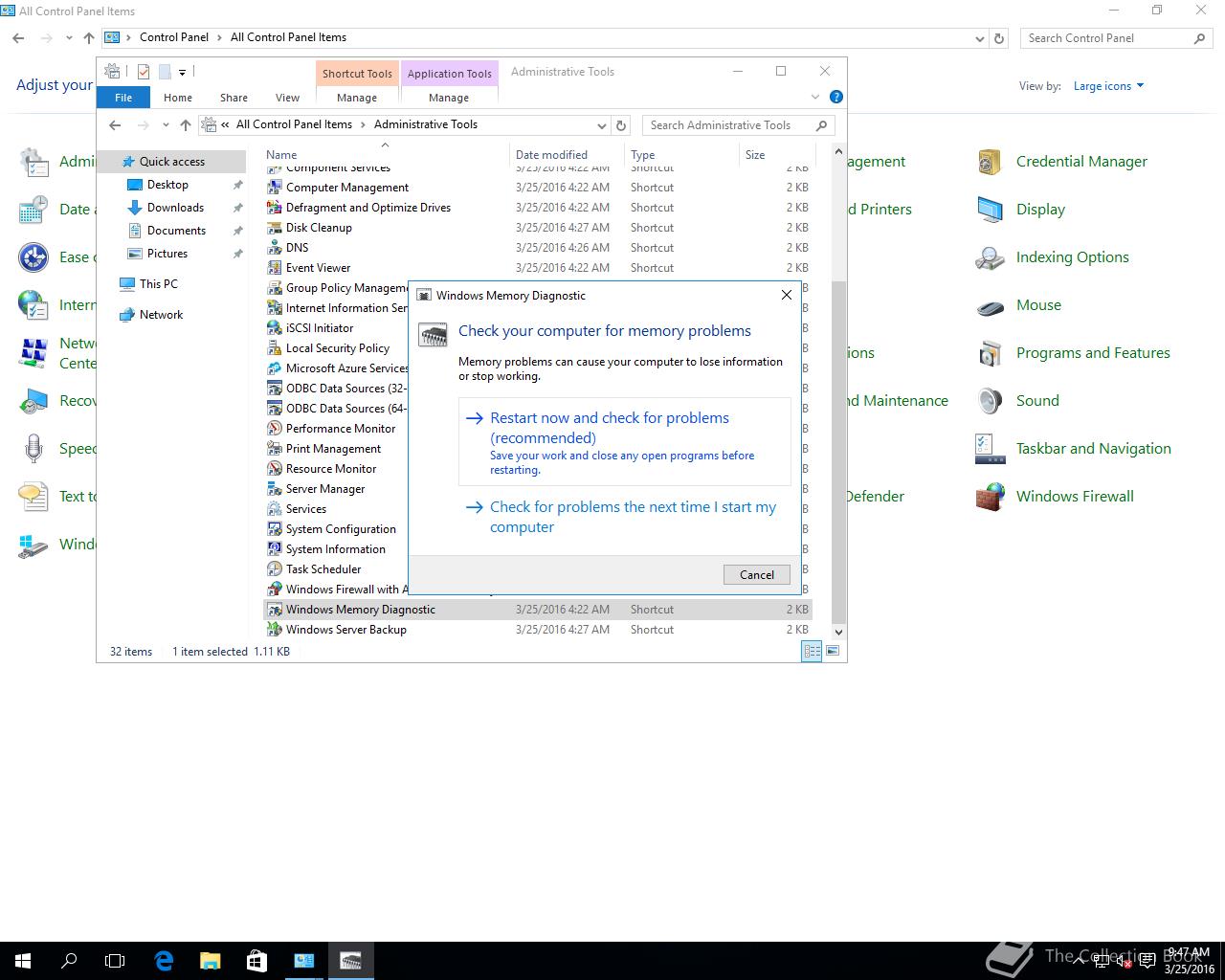Select the System Configuration icon
This screenshot has height=980, width=1225.
[x=275, y=529]
